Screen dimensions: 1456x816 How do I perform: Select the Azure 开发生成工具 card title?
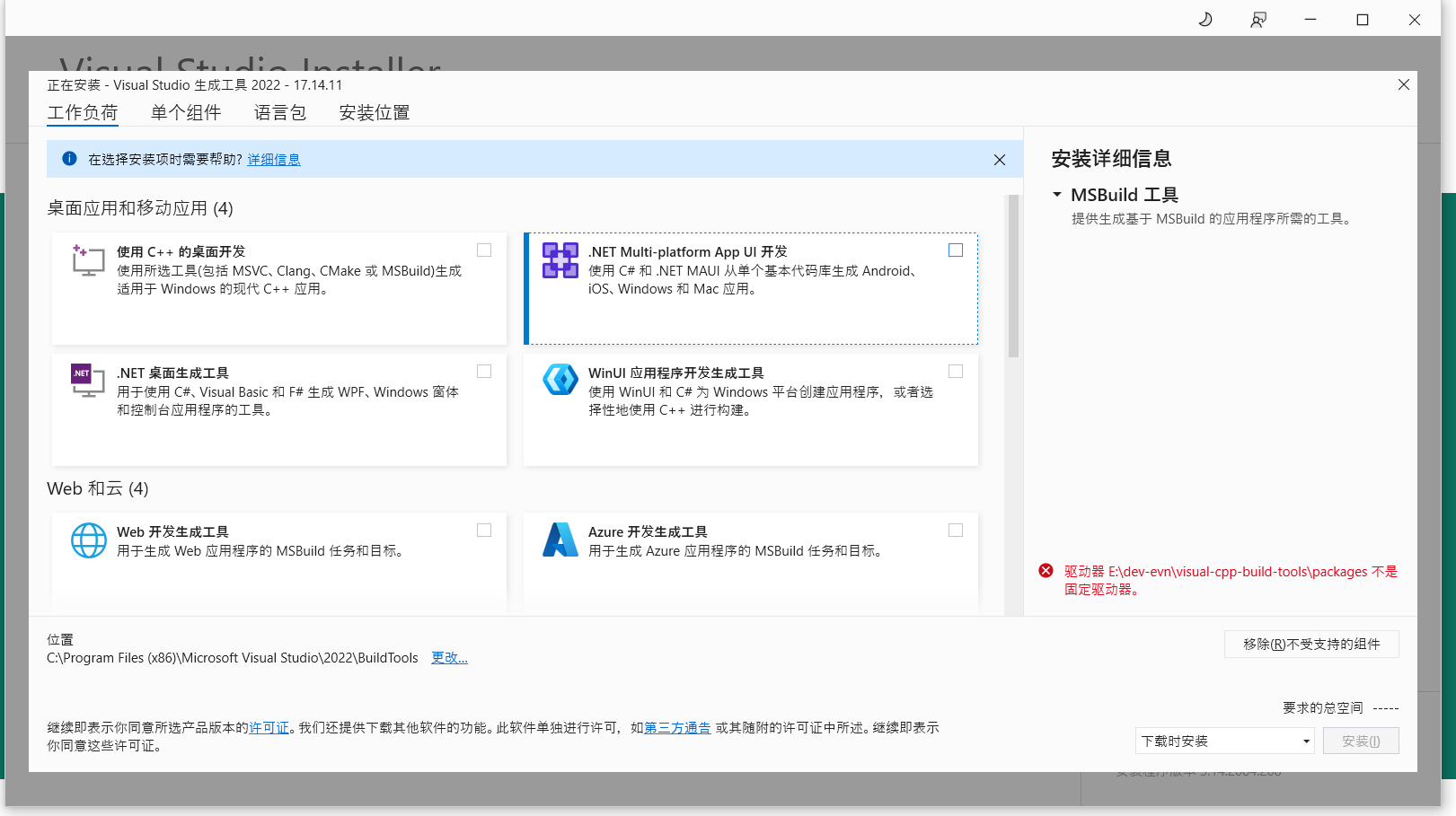tap(648, 532)
